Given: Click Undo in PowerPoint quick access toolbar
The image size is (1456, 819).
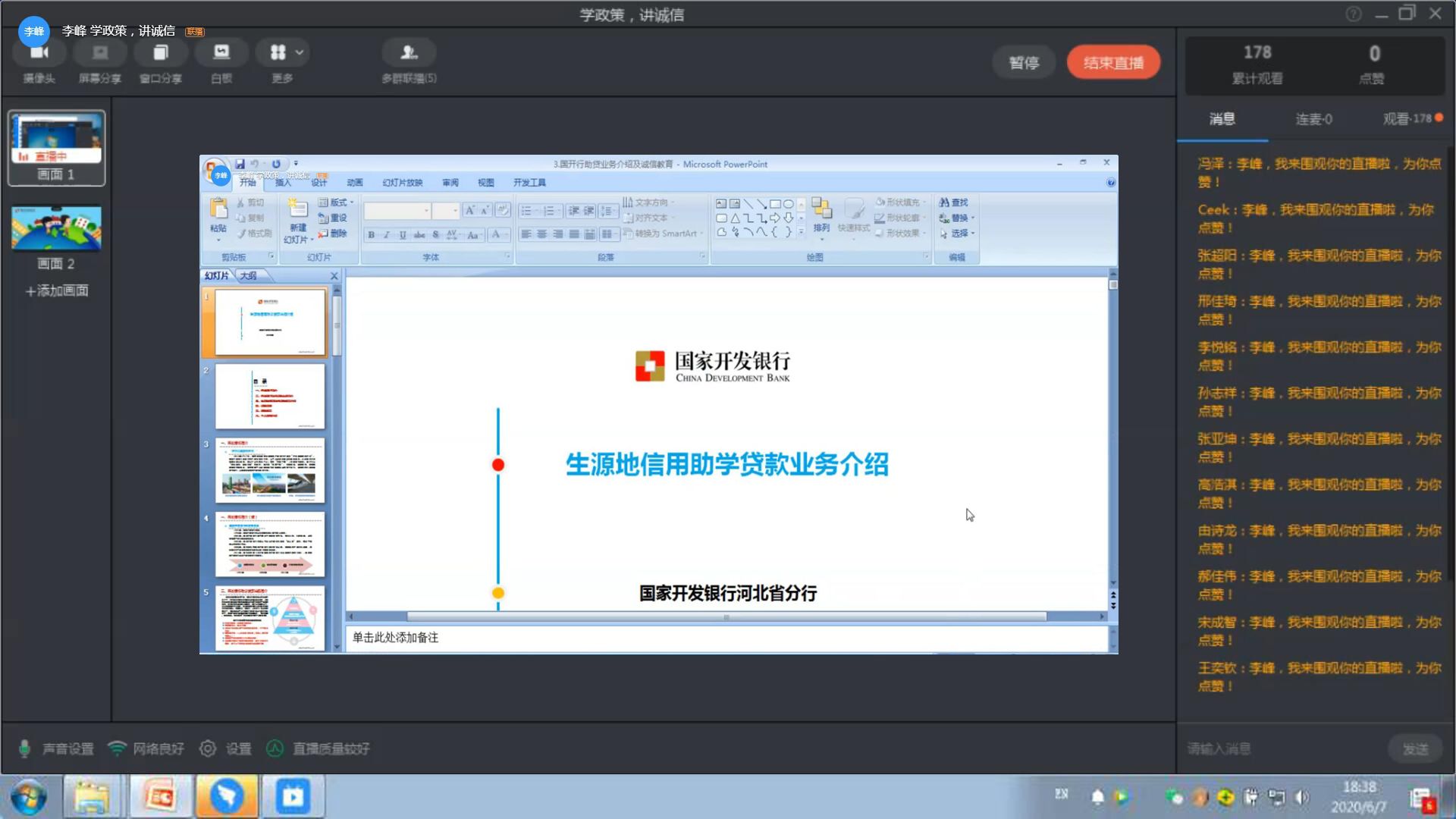Looking at the screenshot, I should [255, 164].
